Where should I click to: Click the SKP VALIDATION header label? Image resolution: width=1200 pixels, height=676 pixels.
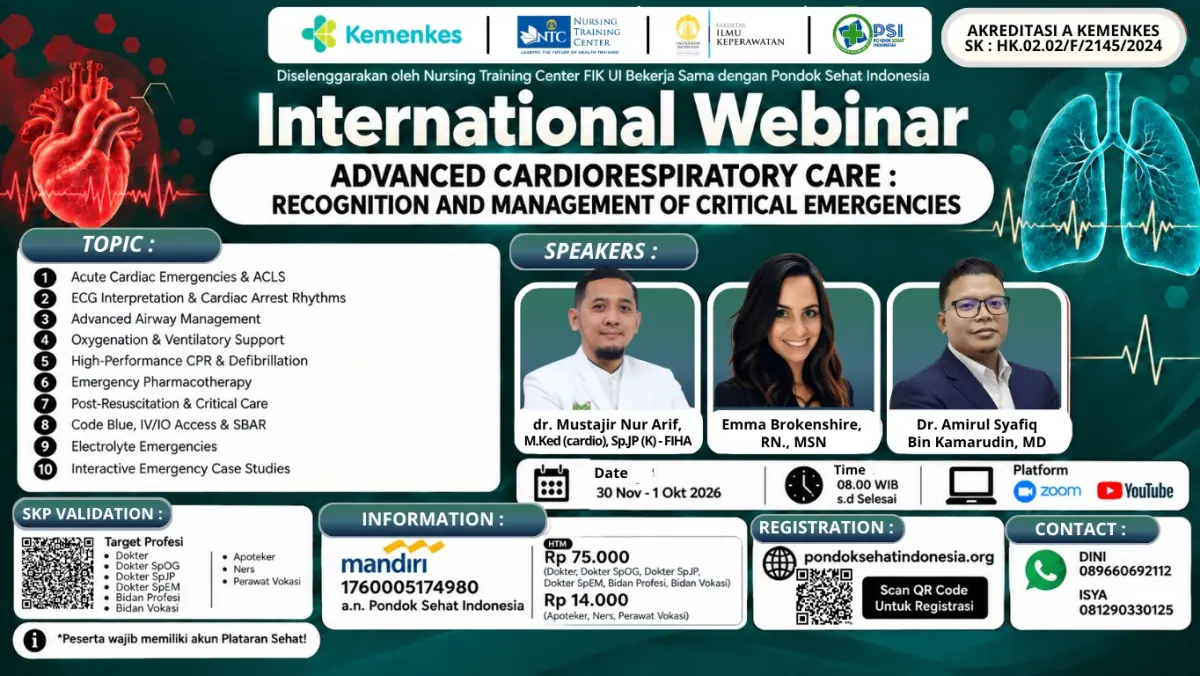click(x=91, y=513)
